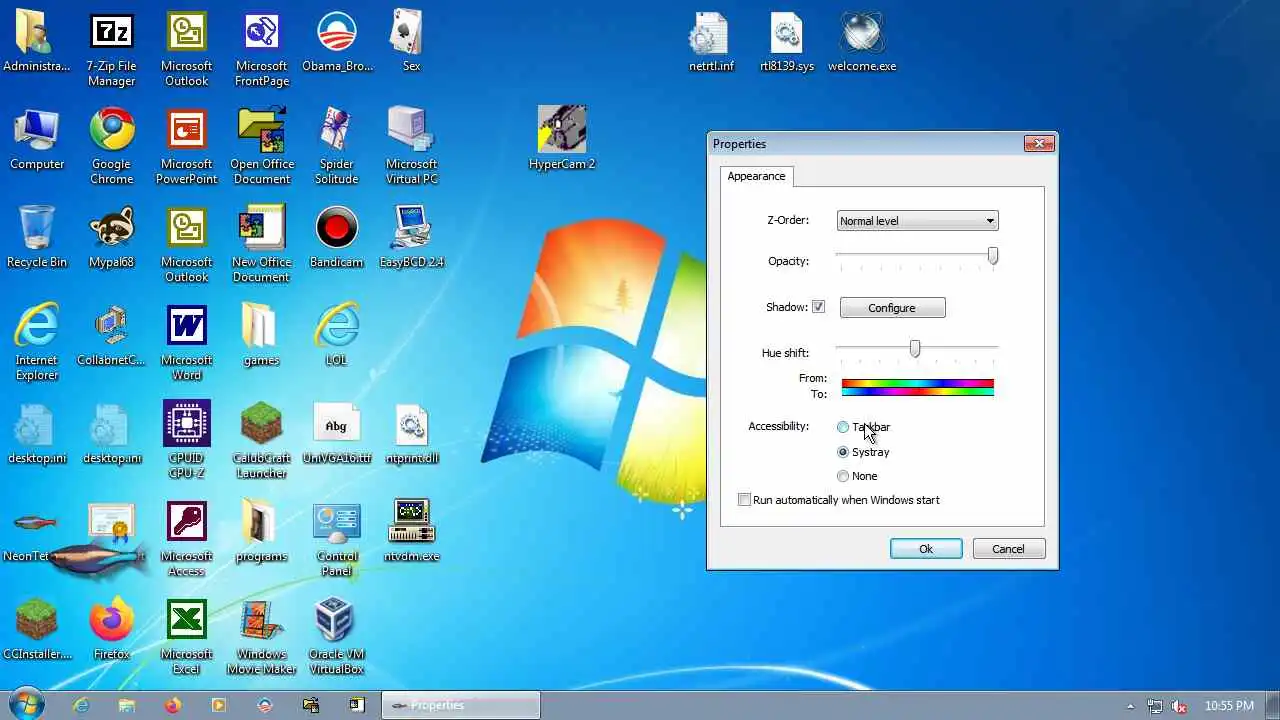Select the HyperCam 2 desktop icon
The image size is (1280, 720).
tap(562, 138)
